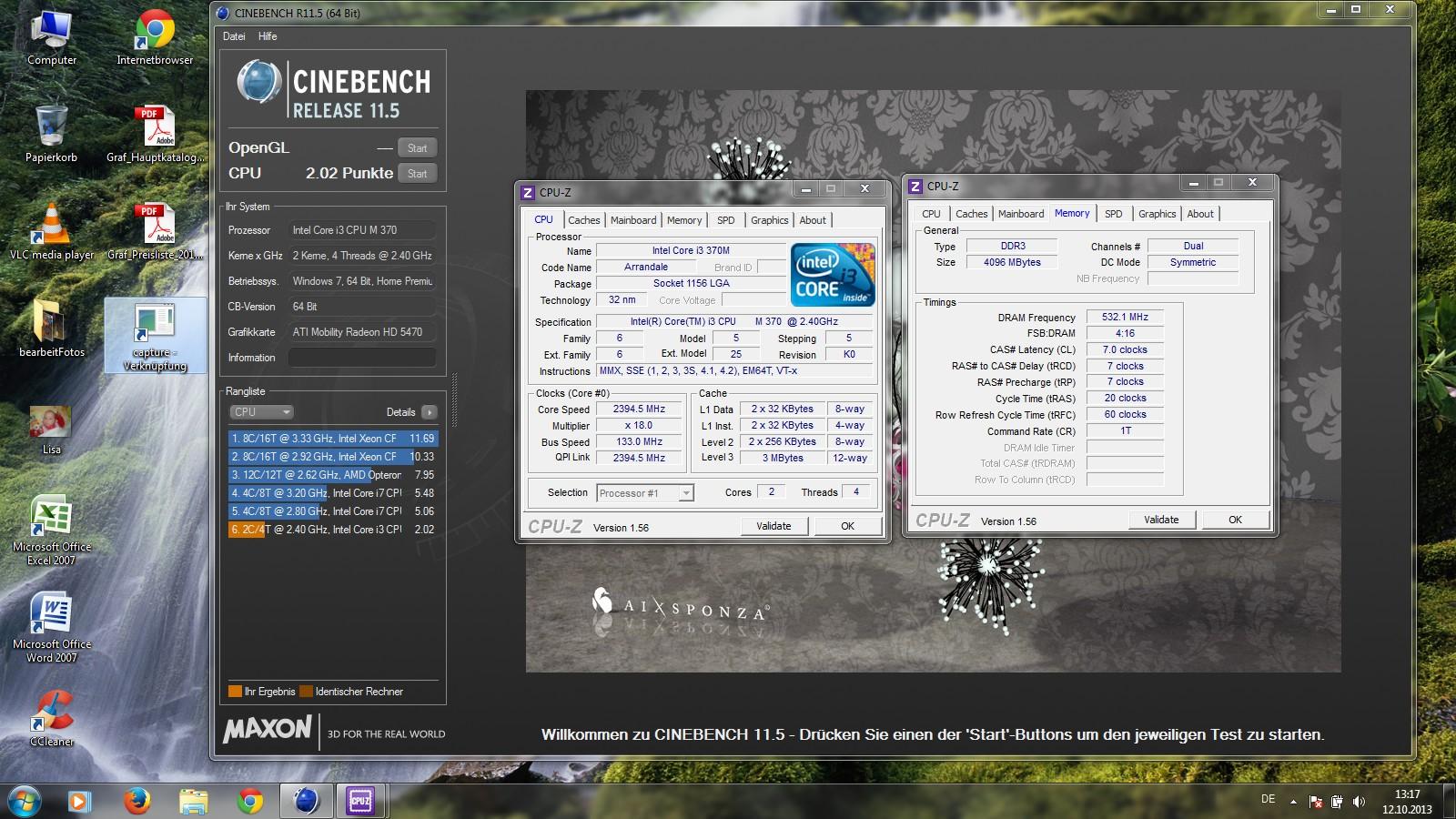Select ranking row 6 Intel Core i3 2.02
Image resolution: width=1456 pixels, height=819 pixels.
coord(333,530)
